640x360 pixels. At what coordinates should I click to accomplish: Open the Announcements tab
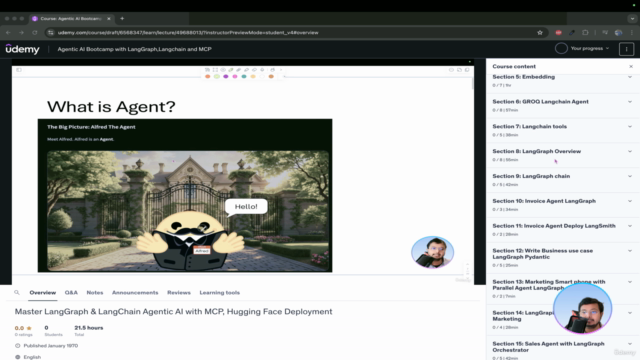tap(135, 292)
